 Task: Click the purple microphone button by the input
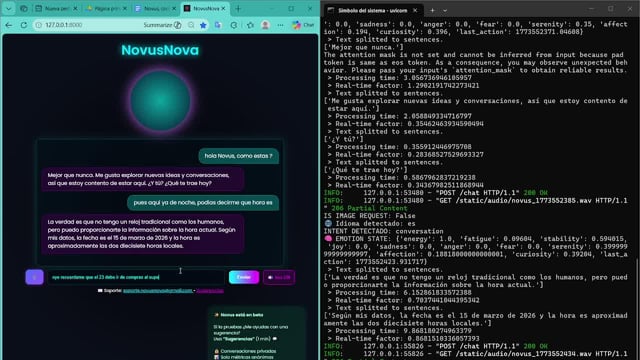tap(34, 277)
